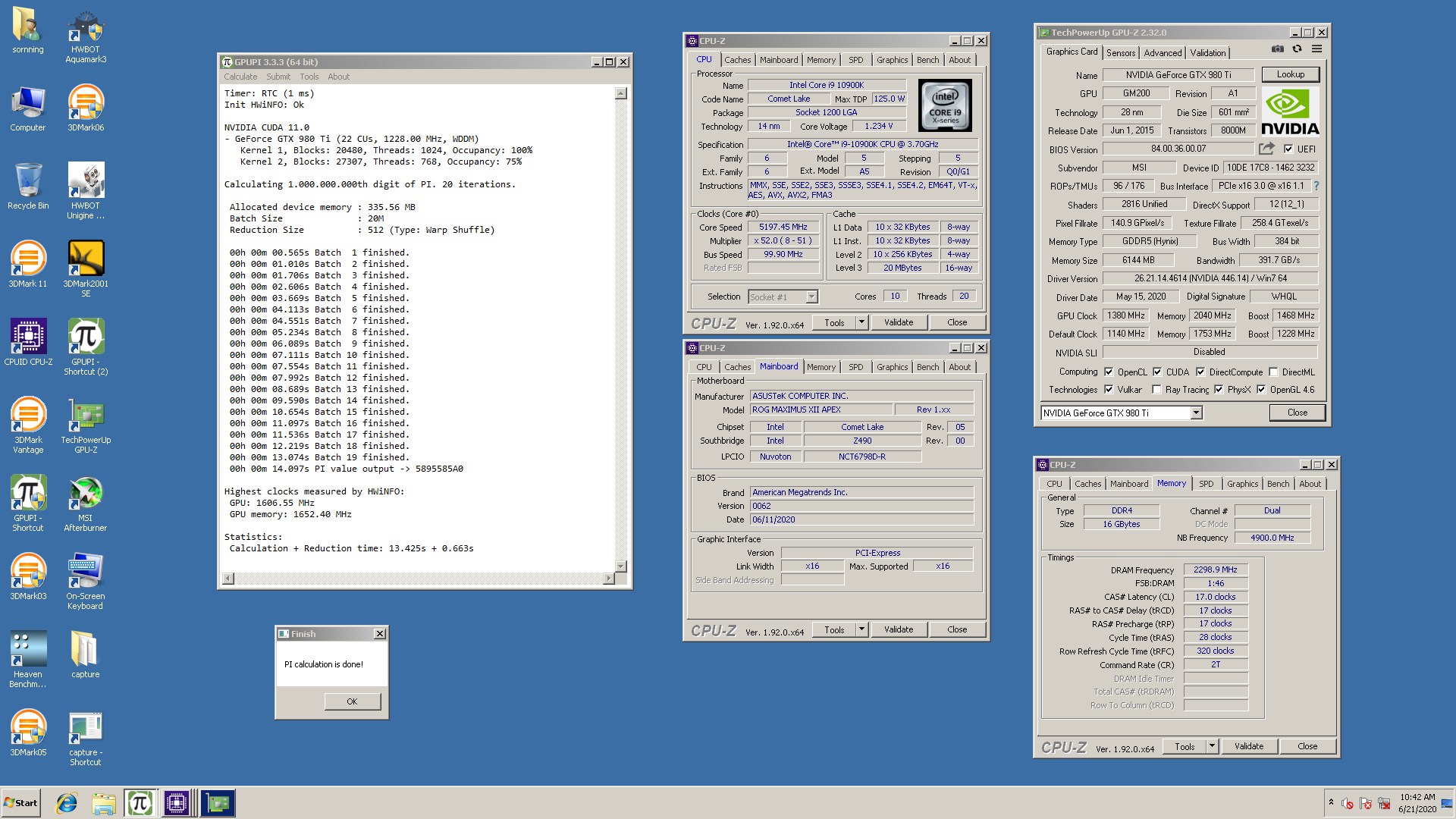Viewport: 1456px width, 819px height.
Task: Toggle the DirectCompute checkbox
Action: (x=1200, y=372)
